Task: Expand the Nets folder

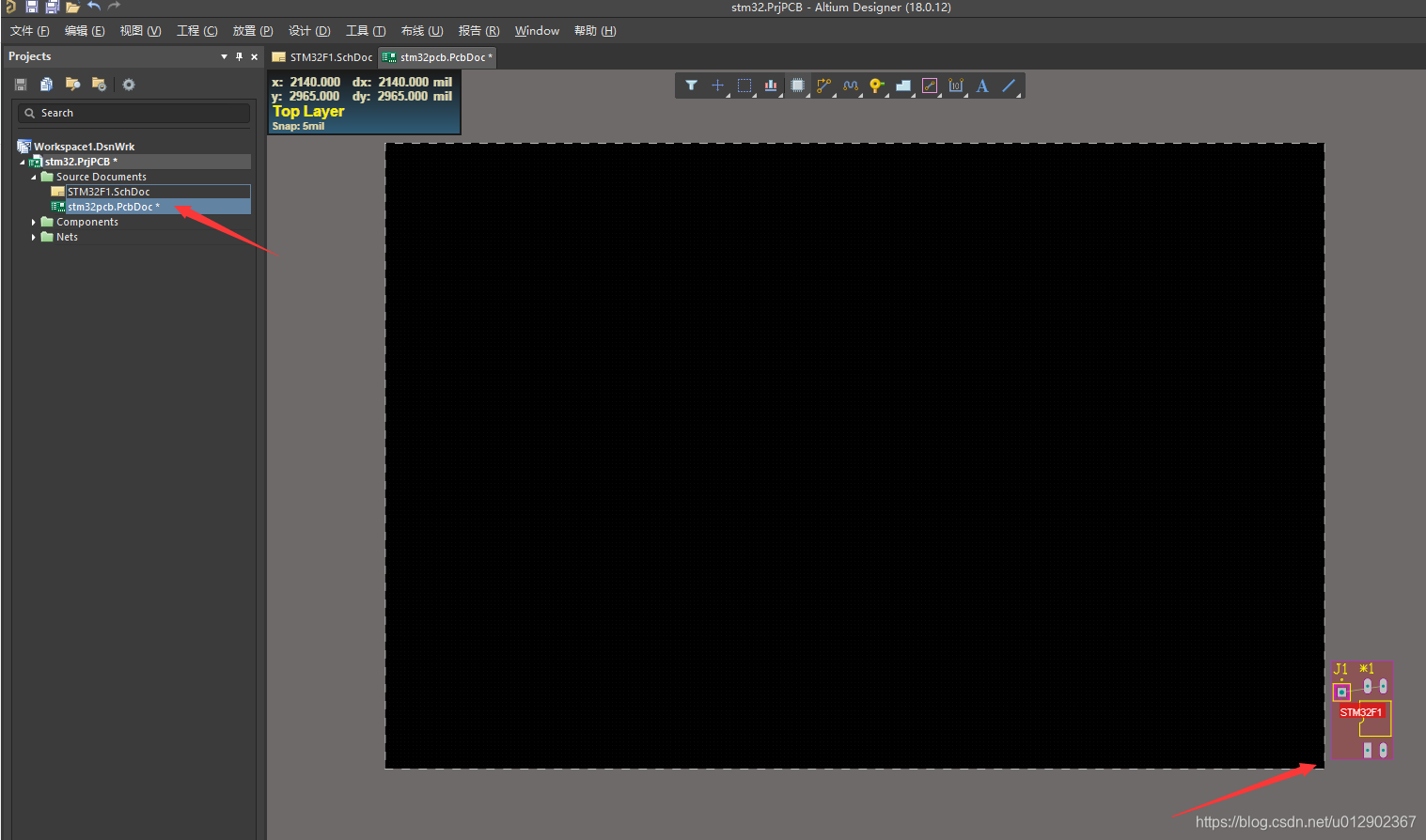Action: point(34,238)
